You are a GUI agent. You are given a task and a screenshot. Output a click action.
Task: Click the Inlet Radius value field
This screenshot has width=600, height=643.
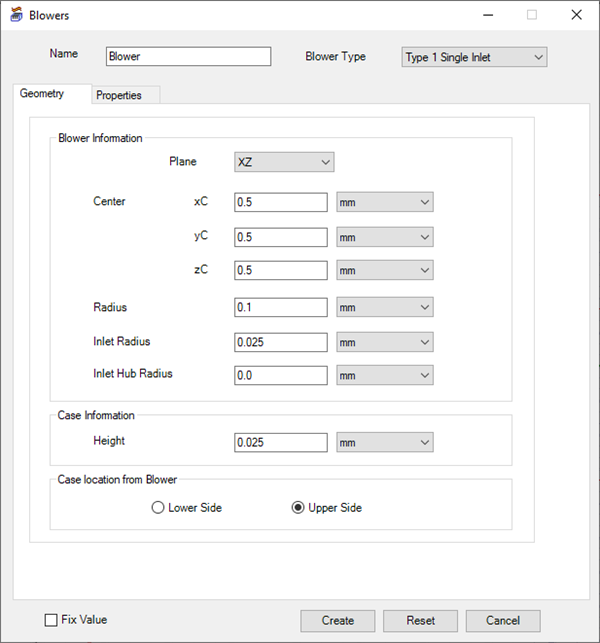pyautogui.click(x=281, y=342)
